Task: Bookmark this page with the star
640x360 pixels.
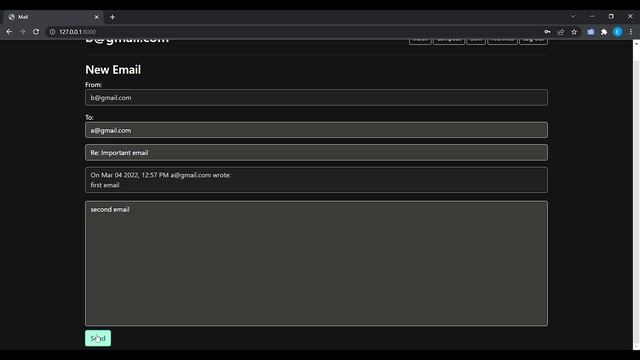Action: click(574, 31)
